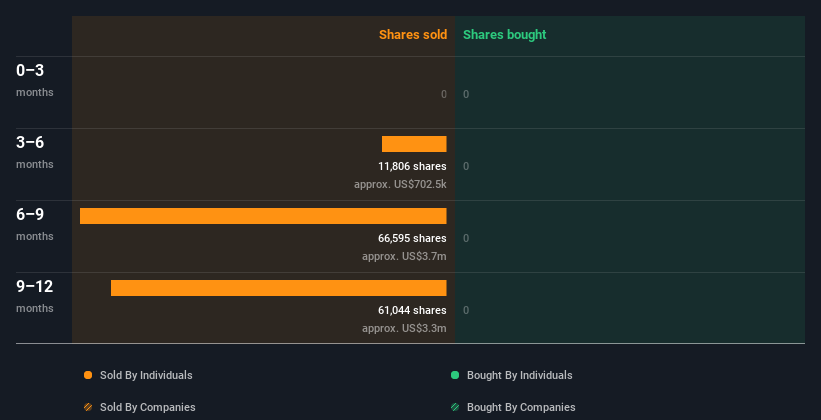
Task: Click the zero bought value in 0–3 months row
Action: (466, 94)
